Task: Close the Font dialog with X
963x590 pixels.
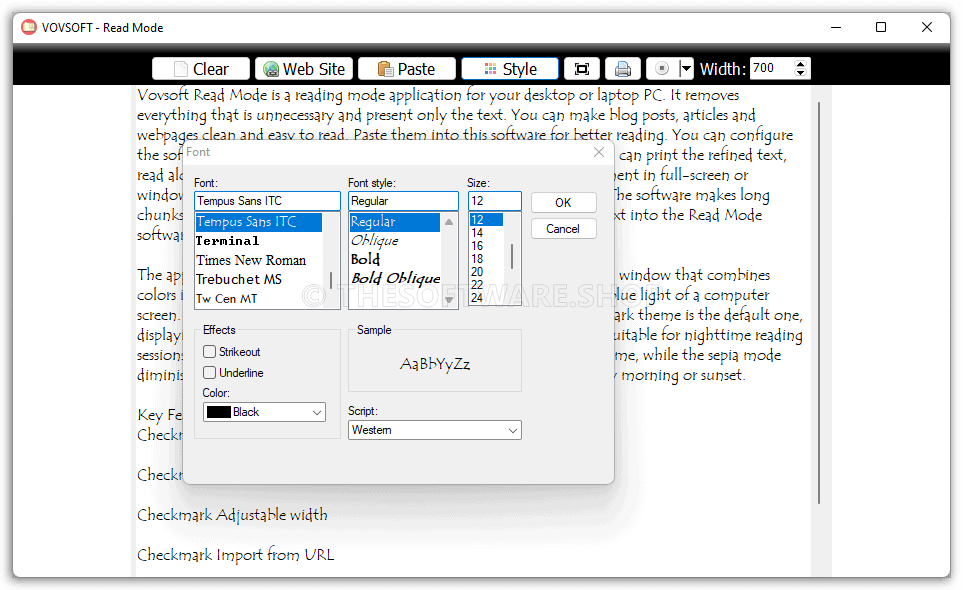Action: [x=599, y=152]
